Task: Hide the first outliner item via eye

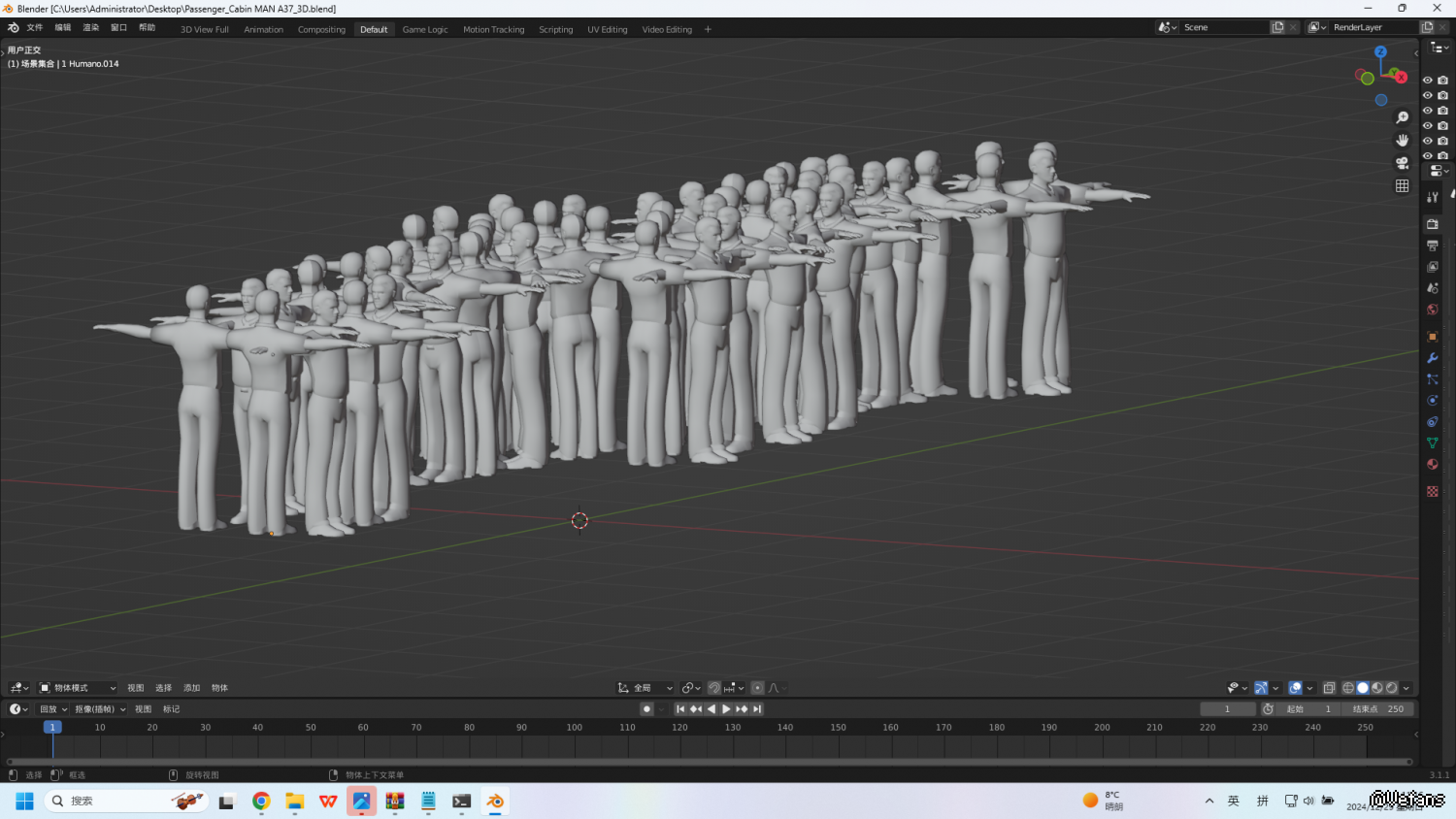Action: (1427, 81)
